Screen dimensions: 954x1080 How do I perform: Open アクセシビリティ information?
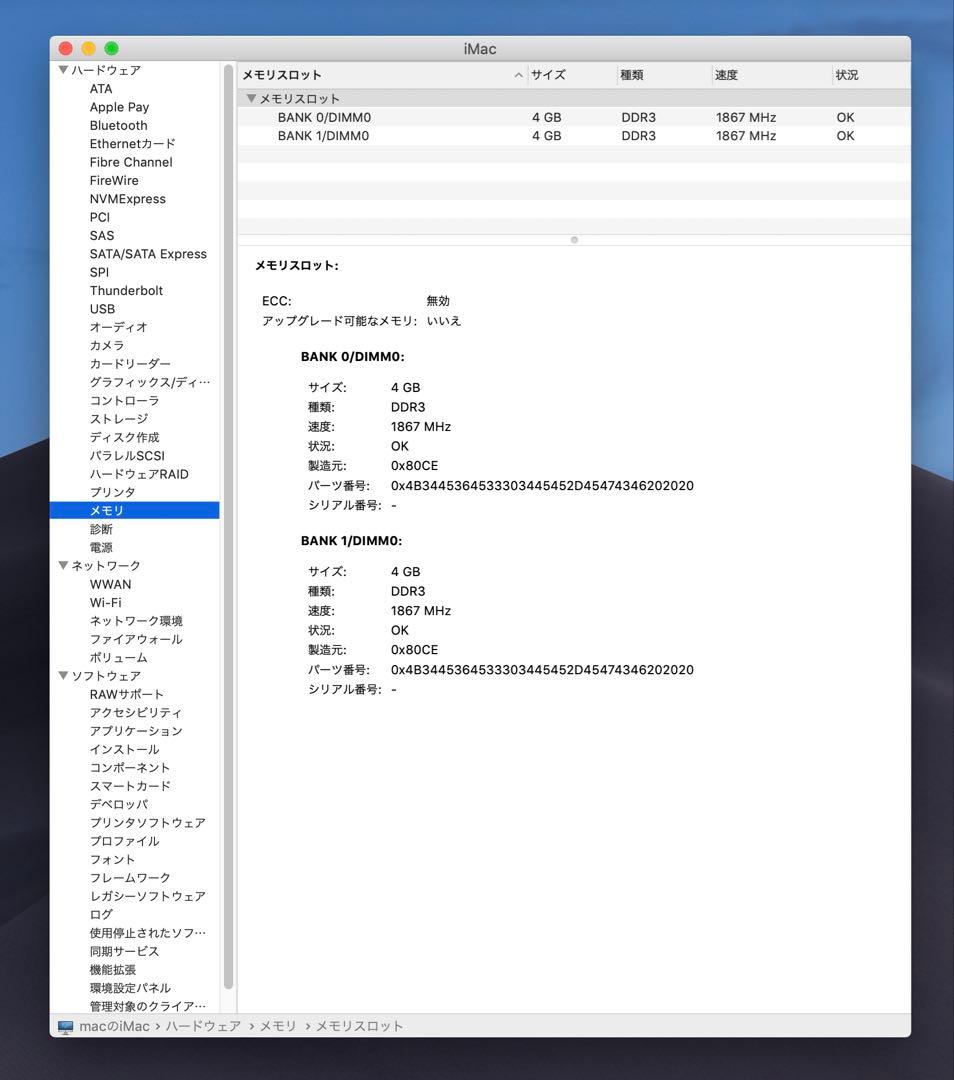(136, 712)
